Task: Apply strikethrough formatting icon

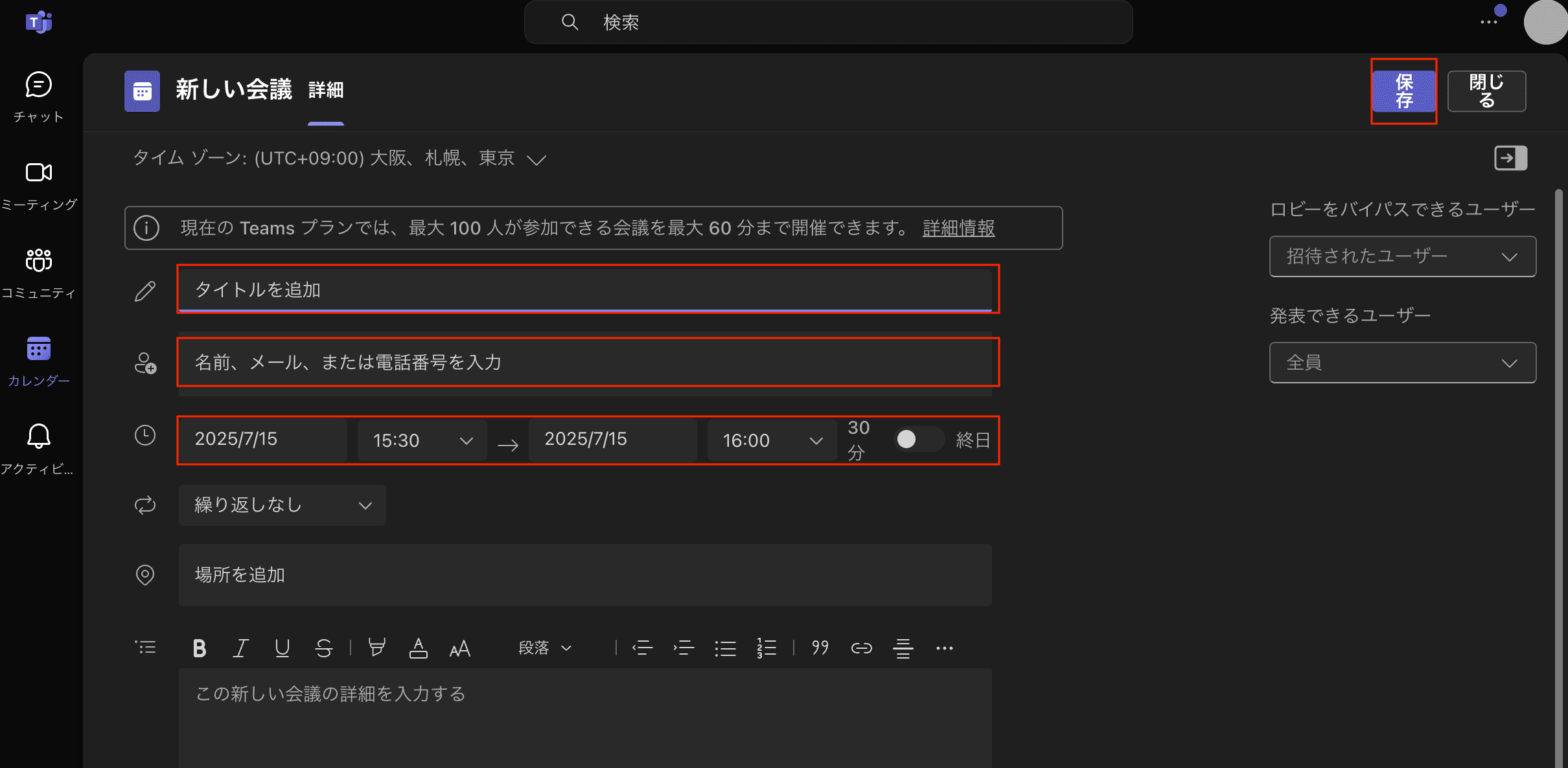Action: tap(324, 648)
